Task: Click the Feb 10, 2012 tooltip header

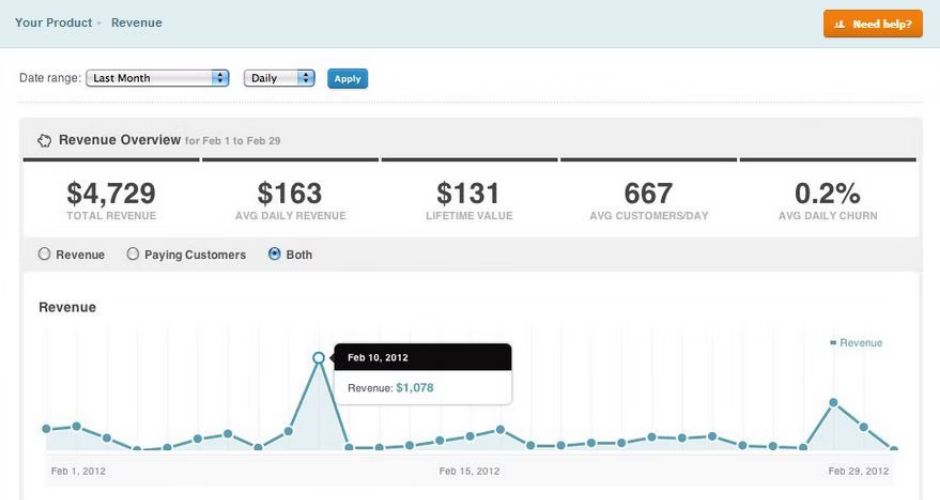Action: tap(423, 357)
